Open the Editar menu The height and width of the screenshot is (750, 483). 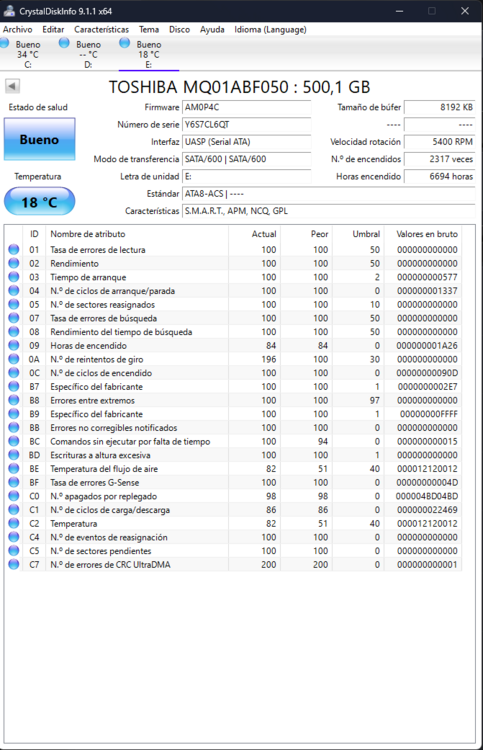point(53,29)
